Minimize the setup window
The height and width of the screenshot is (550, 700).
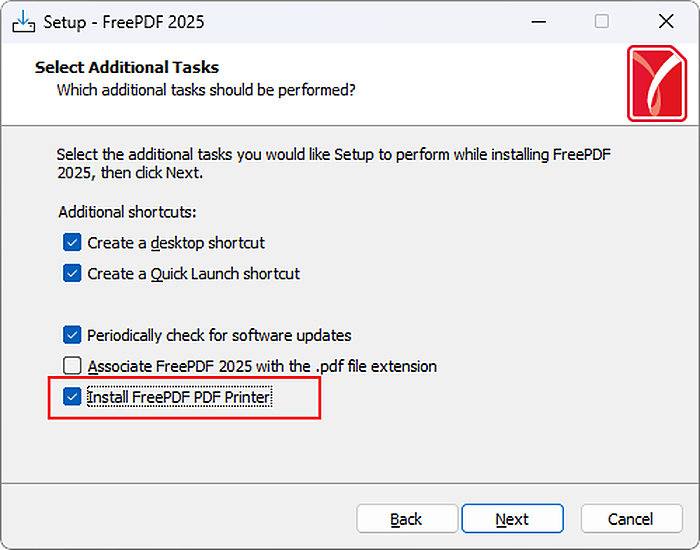coord(538,21)
